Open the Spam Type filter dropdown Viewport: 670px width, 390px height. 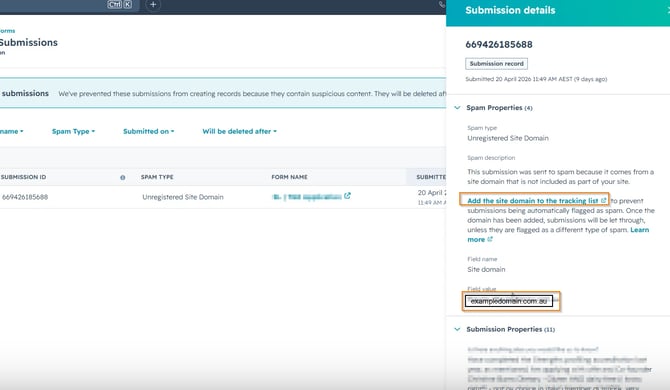click(73, 131)
